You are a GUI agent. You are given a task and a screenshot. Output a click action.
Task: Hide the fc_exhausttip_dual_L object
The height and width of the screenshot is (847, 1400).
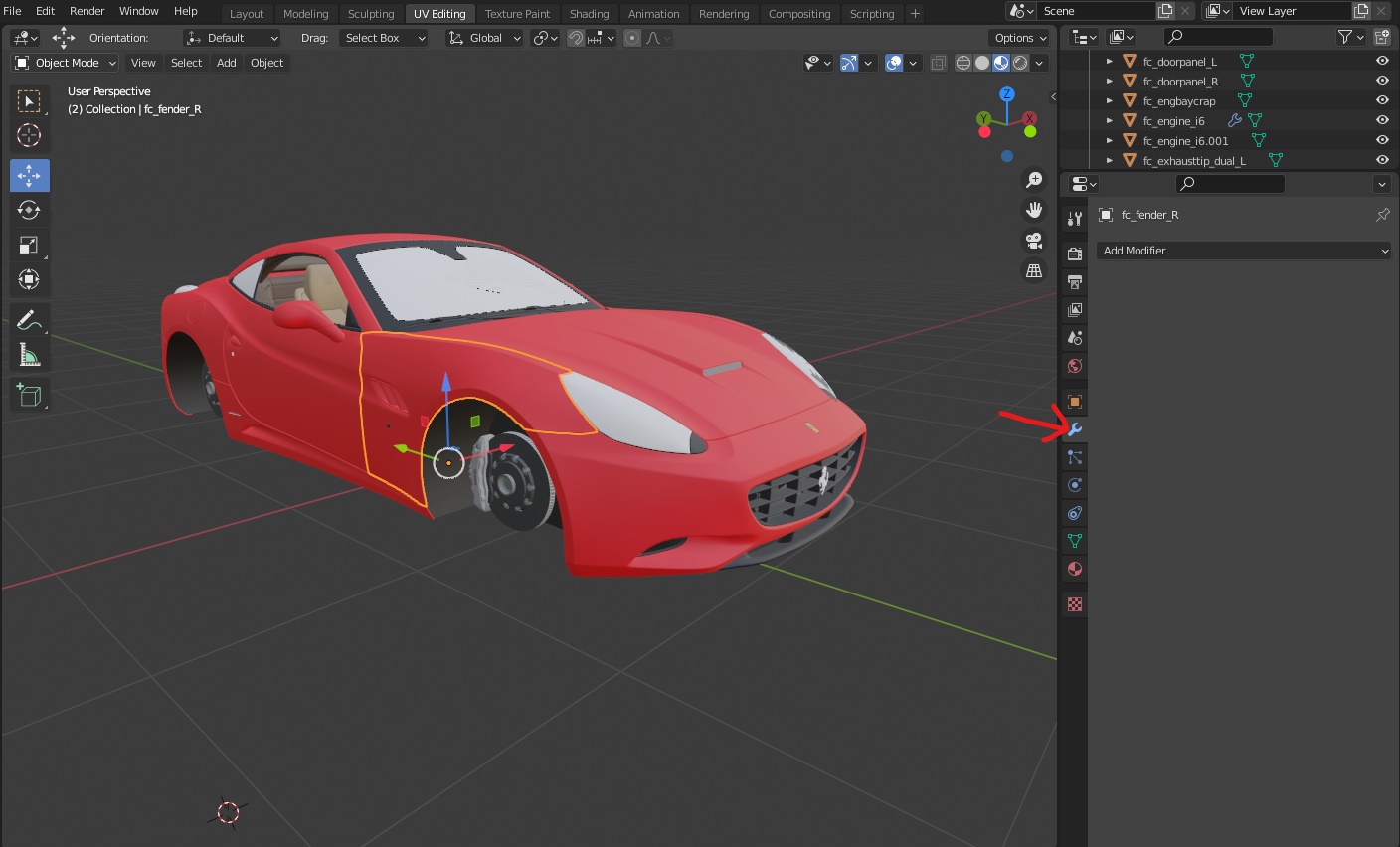pos(1382,160)
